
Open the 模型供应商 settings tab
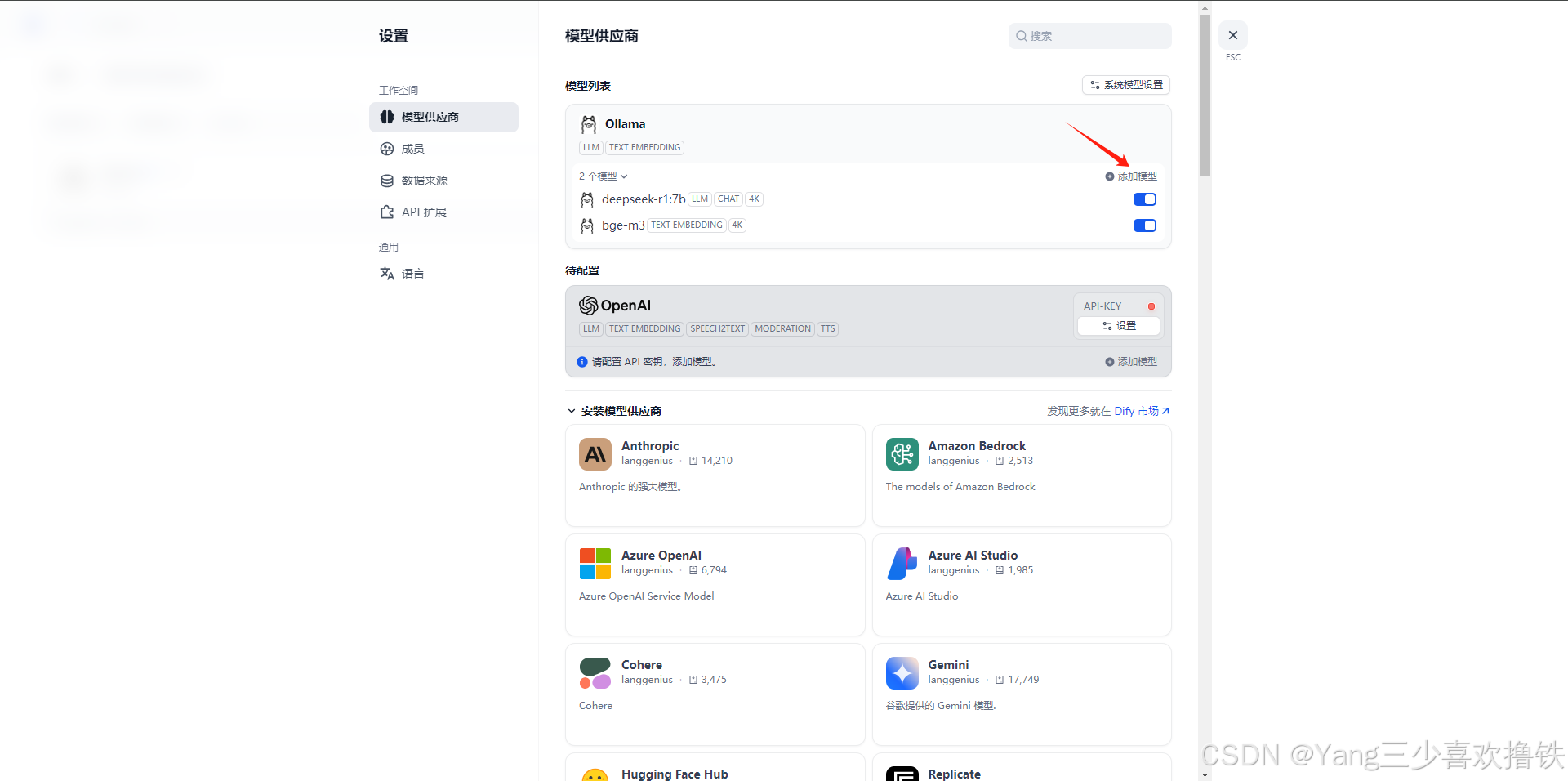pyautogui.click(x=443, y=117)
